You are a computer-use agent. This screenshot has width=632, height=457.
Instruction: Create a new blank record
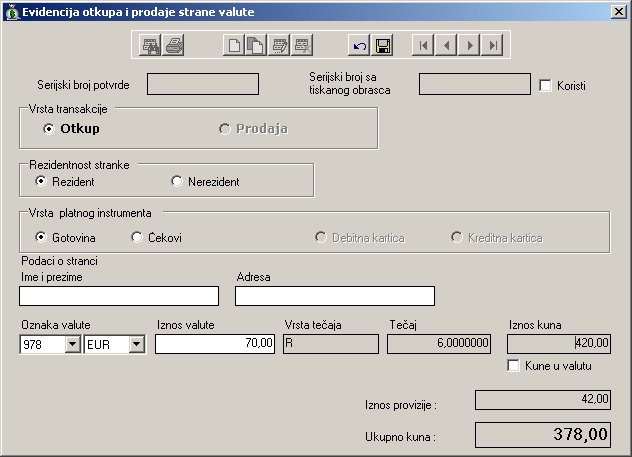(233, 45)
